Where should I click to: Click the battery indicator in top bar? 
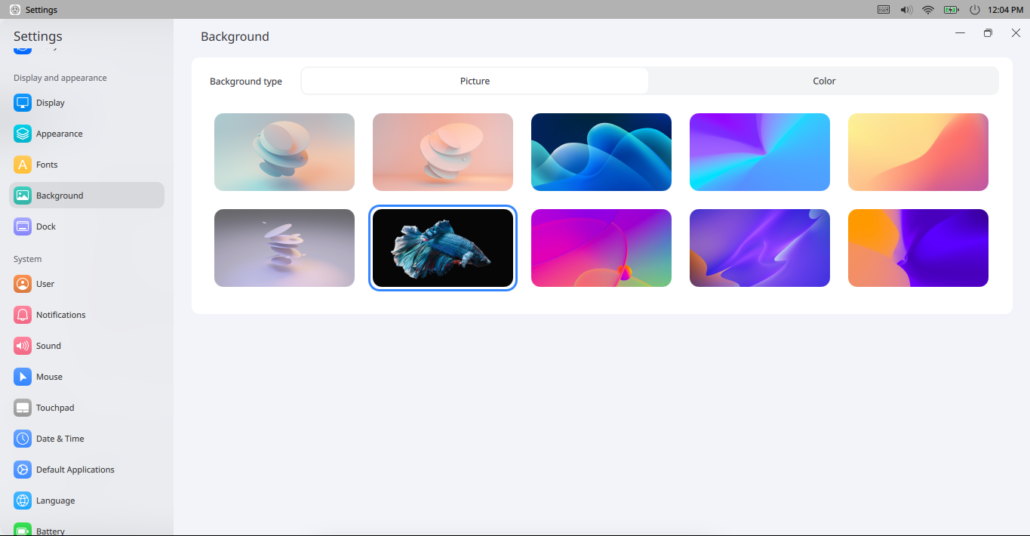(951, 9)
